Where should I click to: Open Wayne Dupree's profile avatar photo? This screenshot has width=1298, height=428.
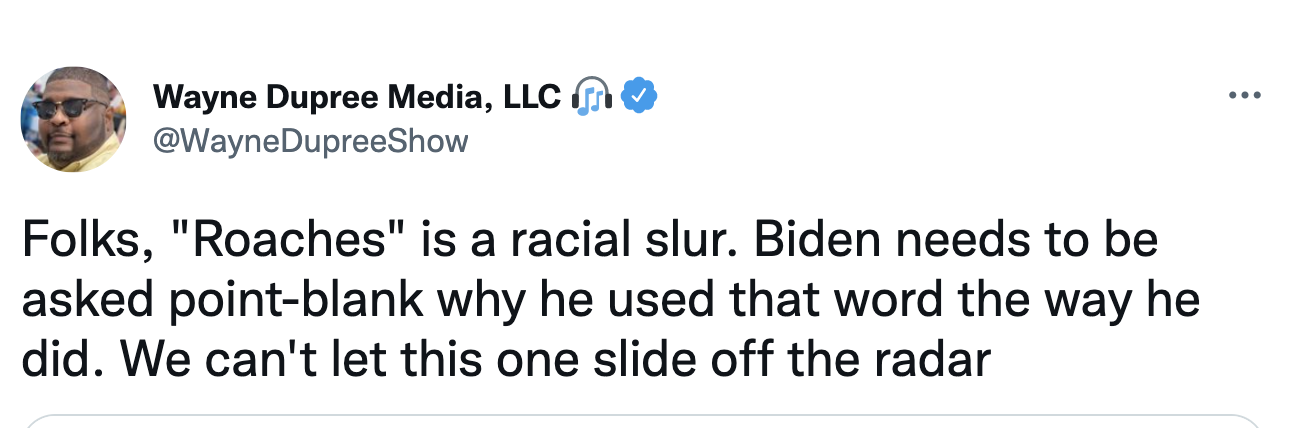pos(73,119)
